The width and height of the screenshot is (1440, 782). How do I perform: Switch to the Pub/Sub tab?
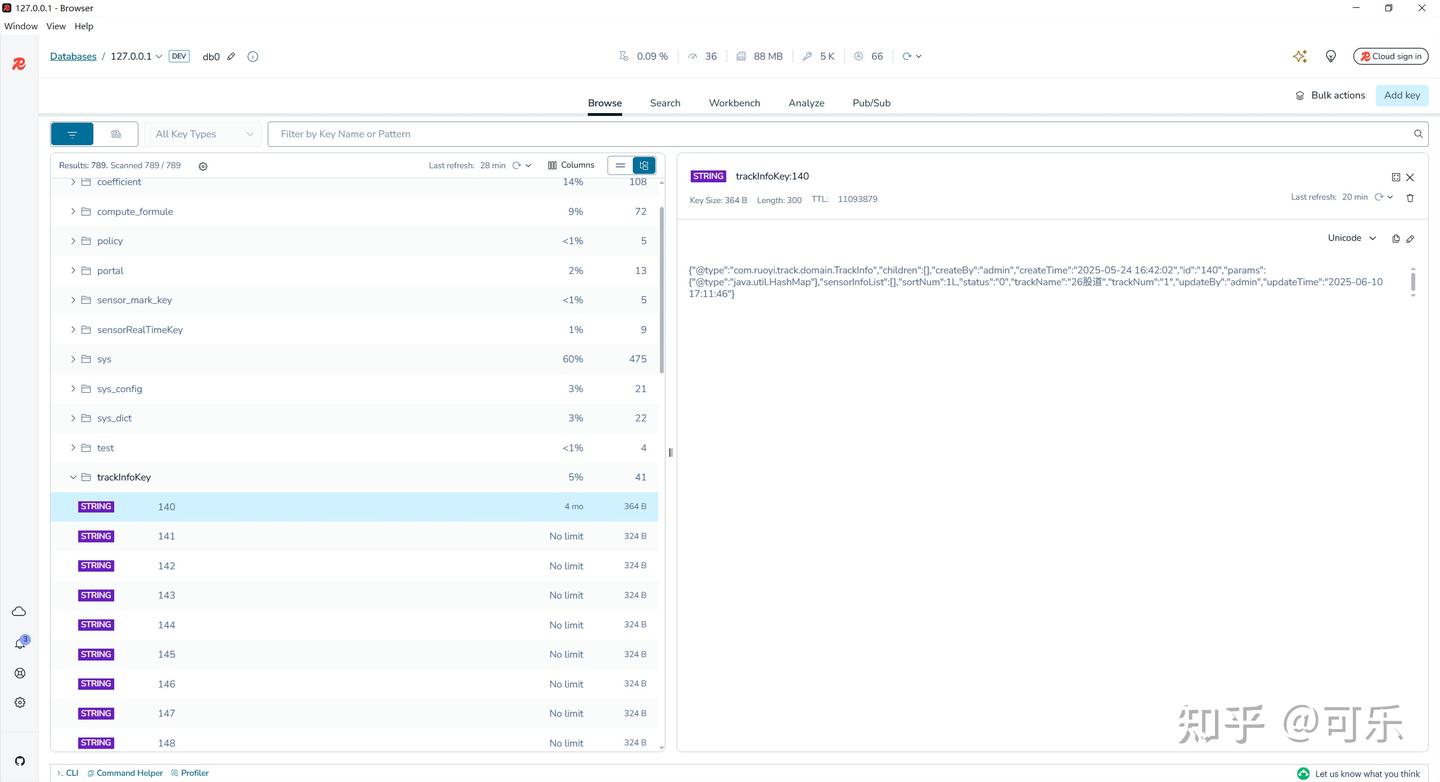[871, 103]
